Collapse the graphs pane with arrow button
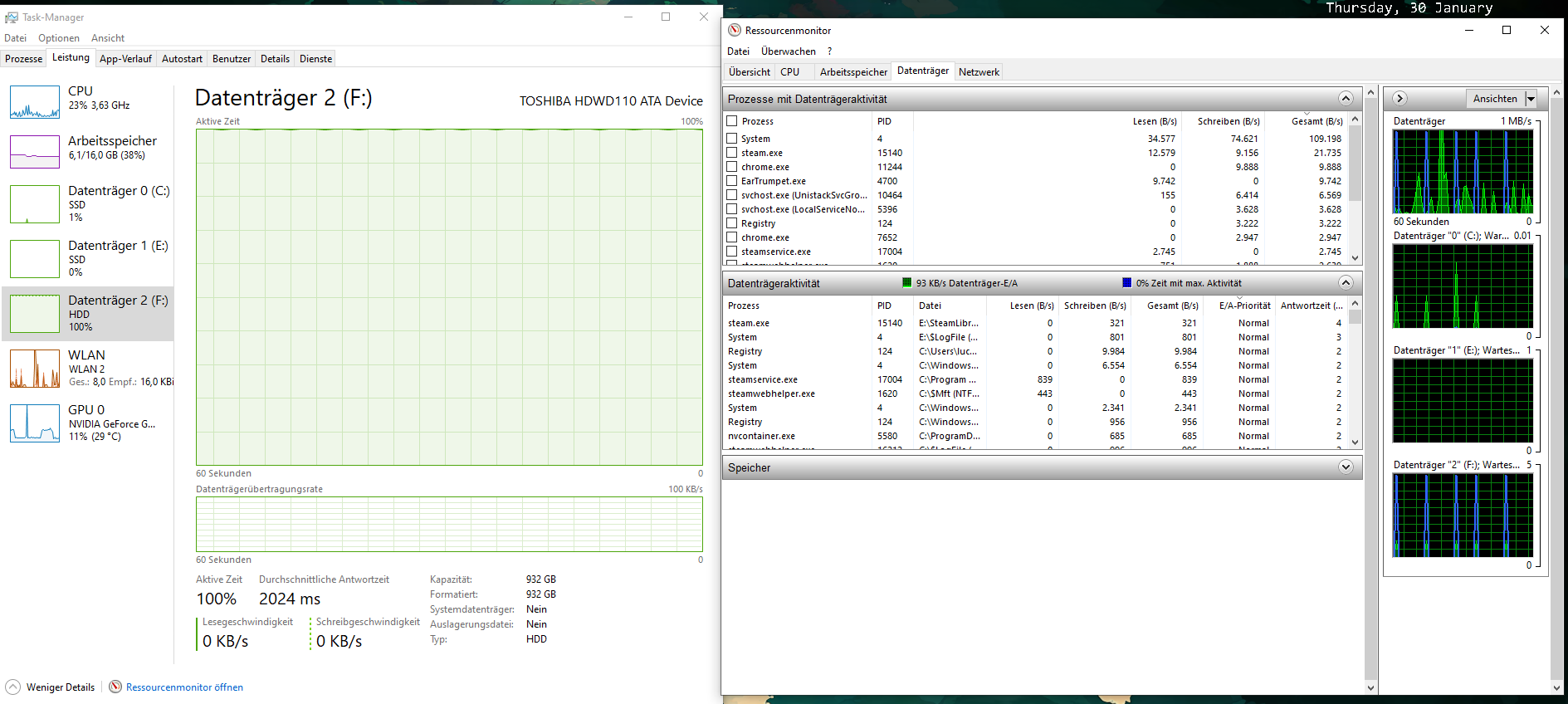Image resolution: width=1568 pixels, height=704 pixels. (x=1399, y=98)
